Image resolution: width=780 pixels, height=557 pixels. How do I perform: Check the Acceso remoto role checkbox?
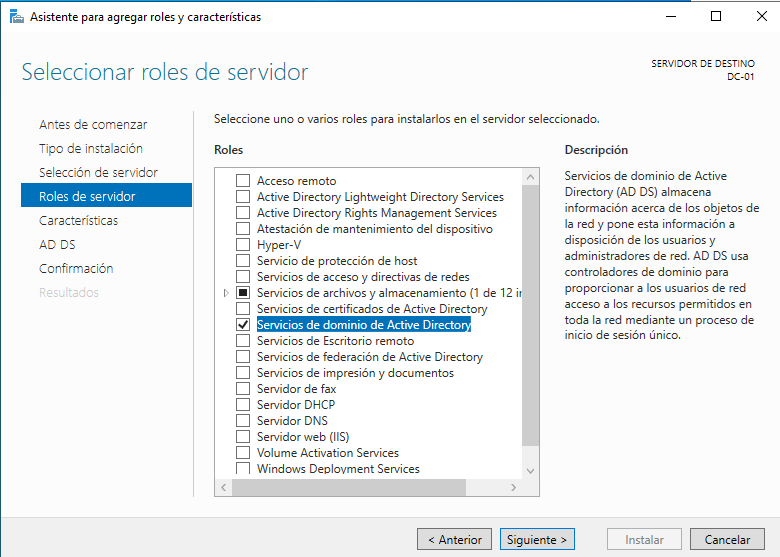pyautogui.click(x=243, y=181)
